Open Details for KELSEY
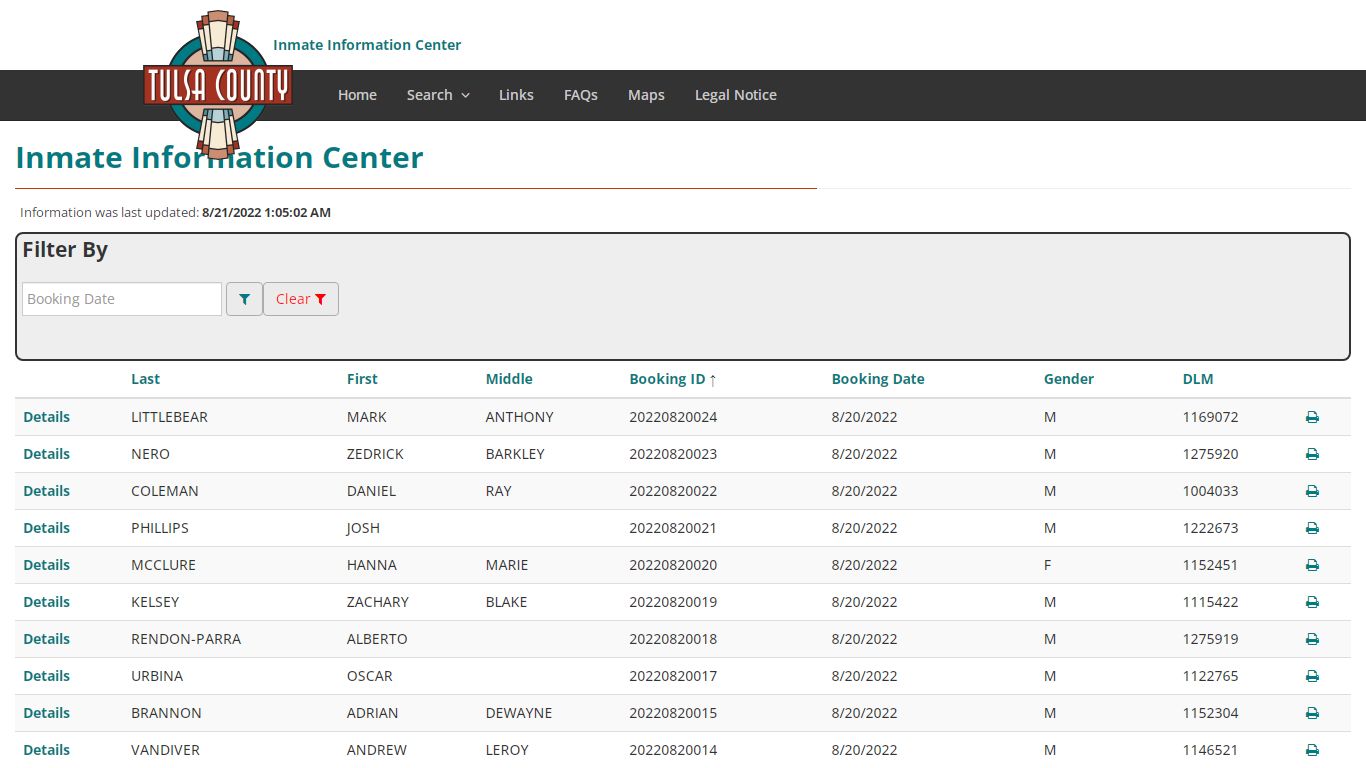 tap(47, 602)
